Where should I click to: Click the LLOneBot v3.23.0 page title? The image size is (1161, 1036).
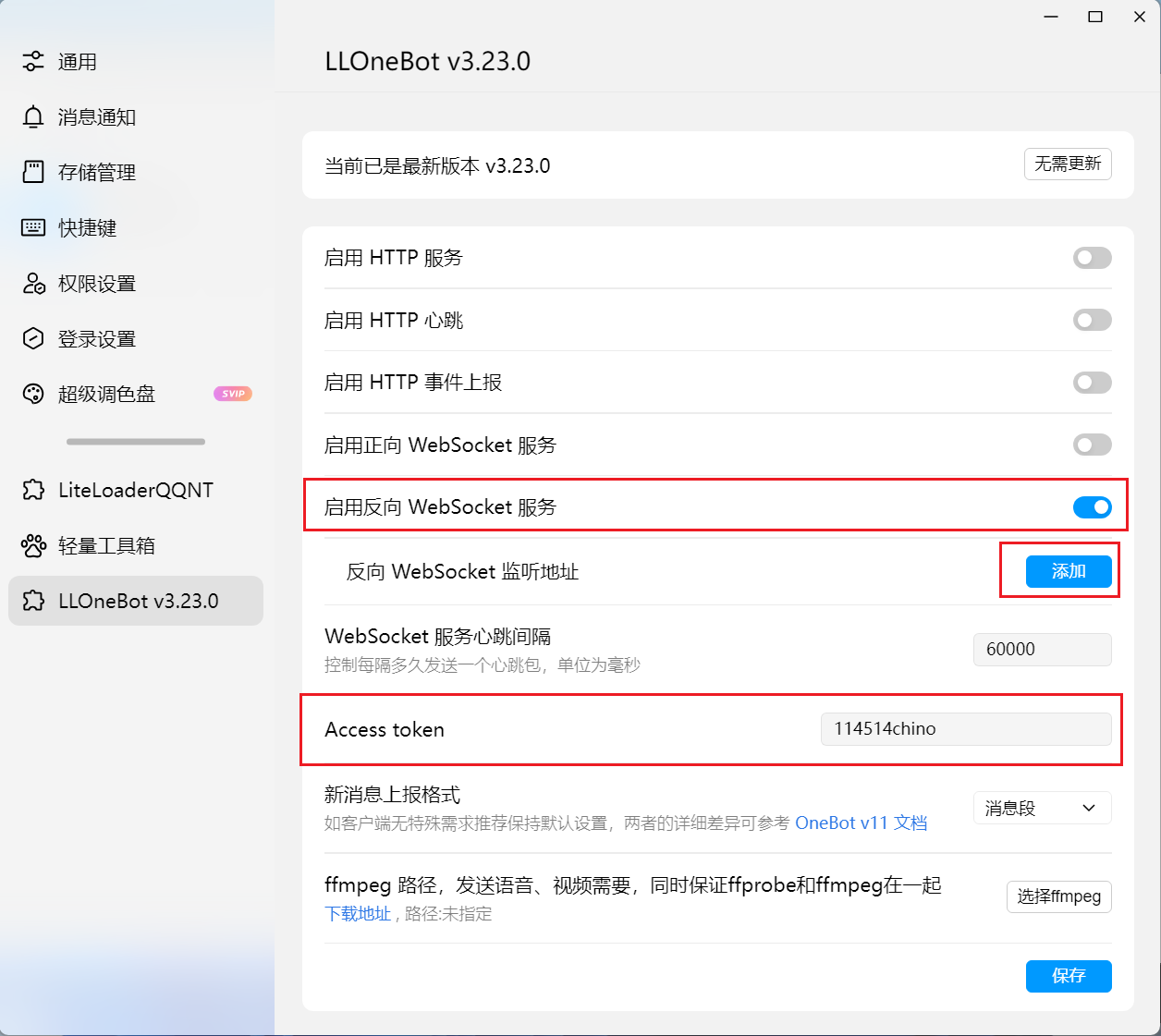pyautogui.click(x=428, y=61)
